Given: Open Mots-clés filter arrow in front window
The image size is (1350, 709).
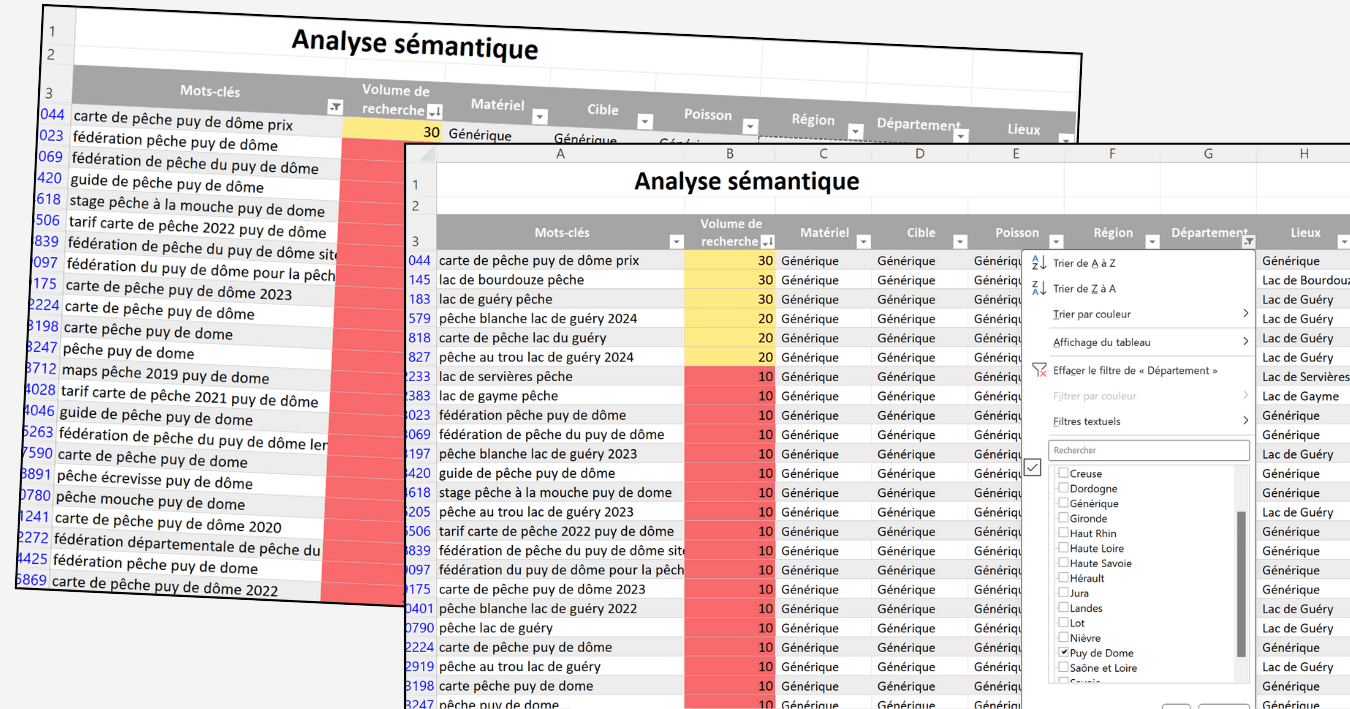Looking at the screenshot, I should click(676, 242).
